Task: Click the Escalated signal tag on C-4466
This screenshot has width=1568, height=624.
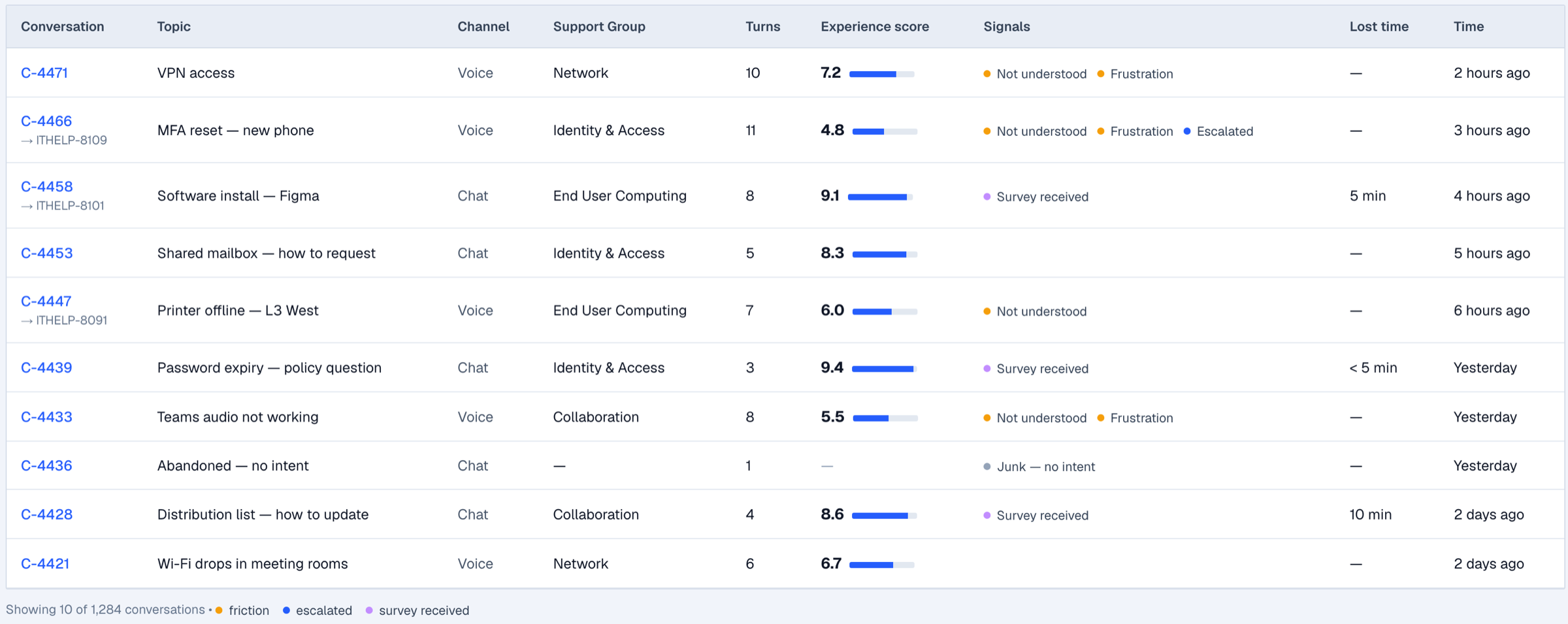Action: pyautogui.click(x=1218, y=131)
